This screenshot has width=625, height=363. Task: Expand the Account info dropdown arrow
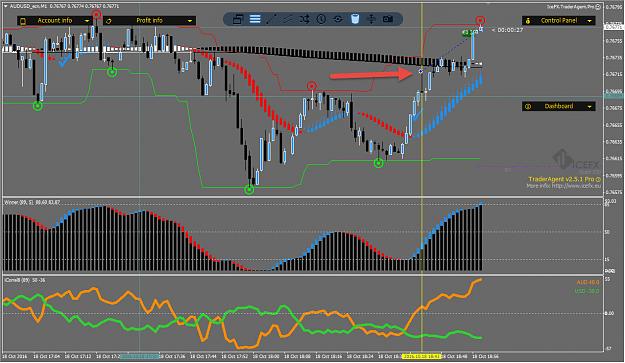[x=87, y=21]
